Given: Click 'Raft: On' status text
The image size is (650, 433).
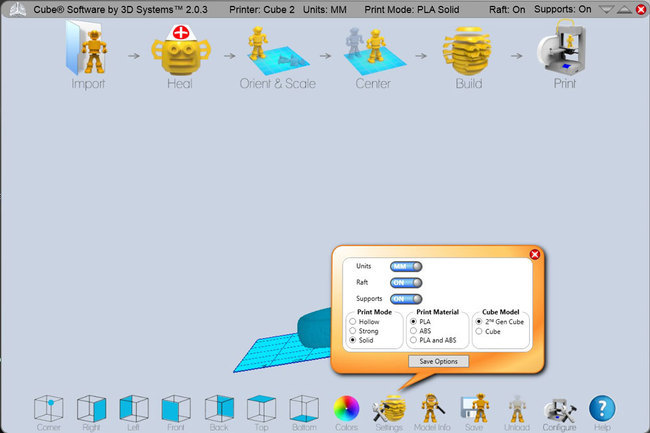Looking at the screenshot, I should [507, 10].
